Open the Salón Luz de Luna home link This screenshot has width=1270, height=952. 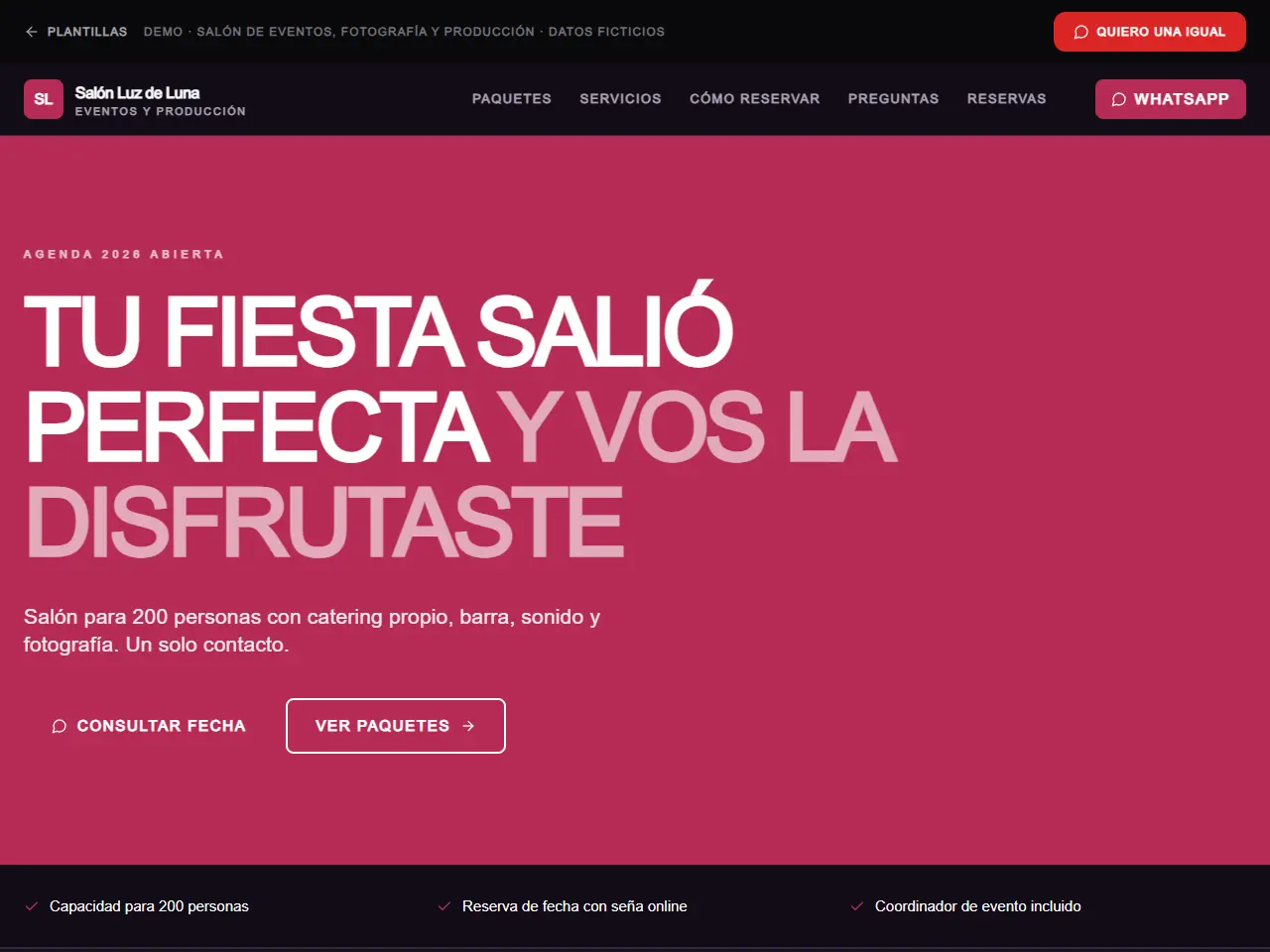tap(135, 99)
